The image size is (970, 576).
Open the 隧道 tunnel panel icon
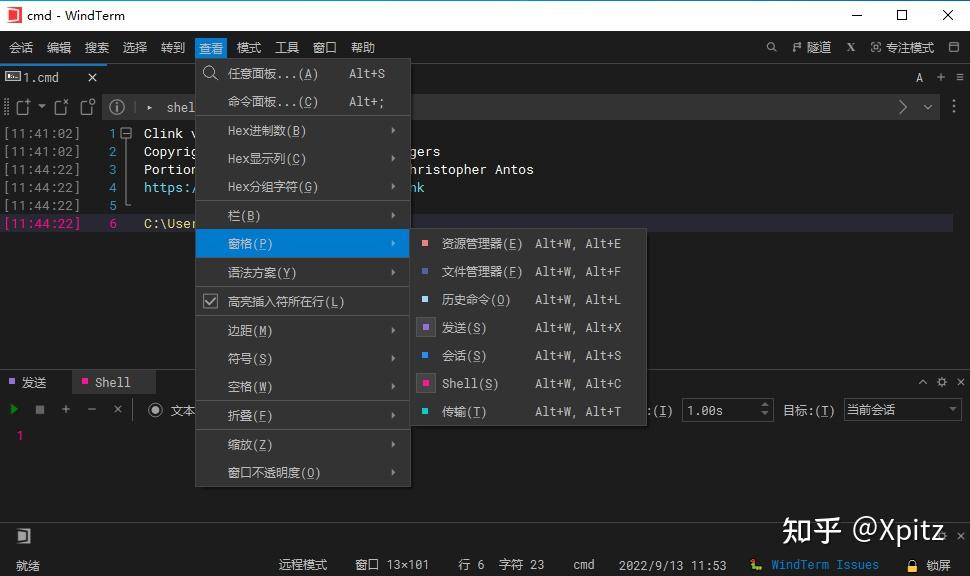806,47
